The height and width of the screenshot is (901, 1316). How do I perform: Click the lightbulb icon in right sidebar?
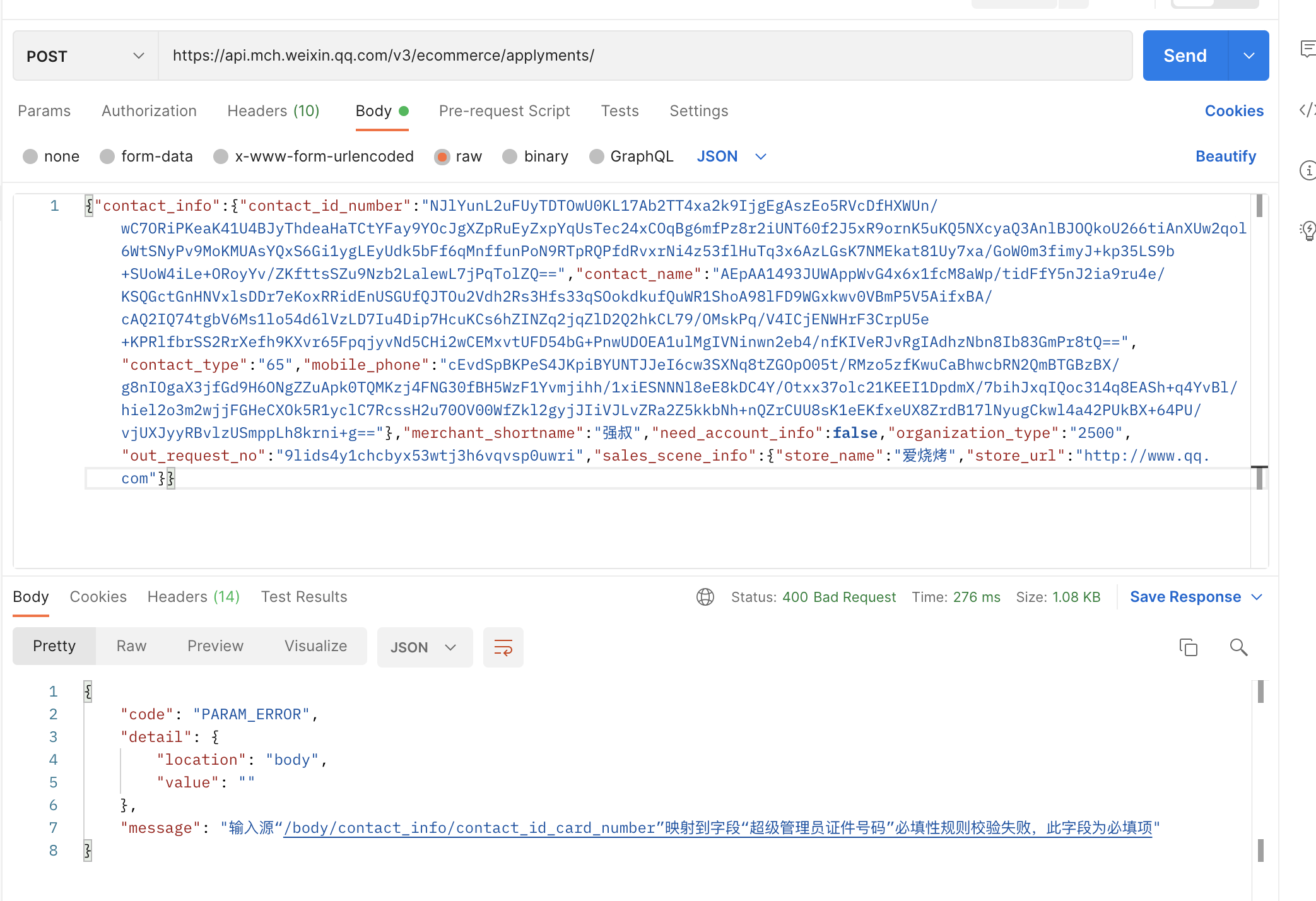pyautogui.click(x=1308, y=230)
